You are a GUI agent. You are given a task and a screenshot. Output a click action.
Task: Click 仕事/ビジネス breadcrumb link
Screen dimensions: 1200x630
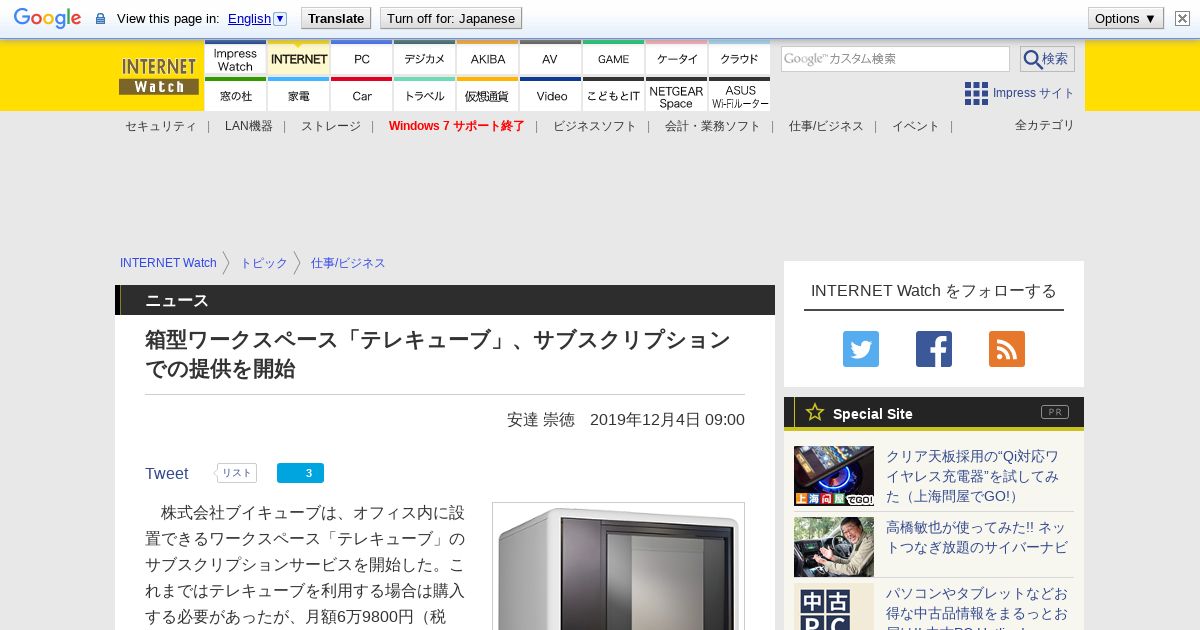[347, 263]
